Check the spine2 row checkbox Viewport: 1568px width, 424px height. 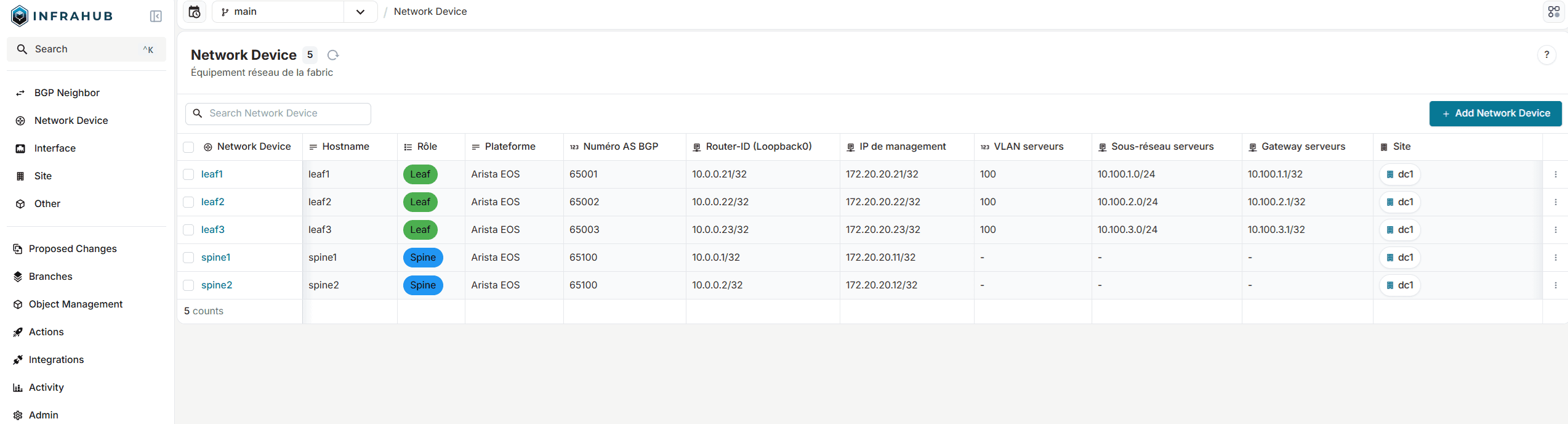pyautogui.click(x=188, y=285)
